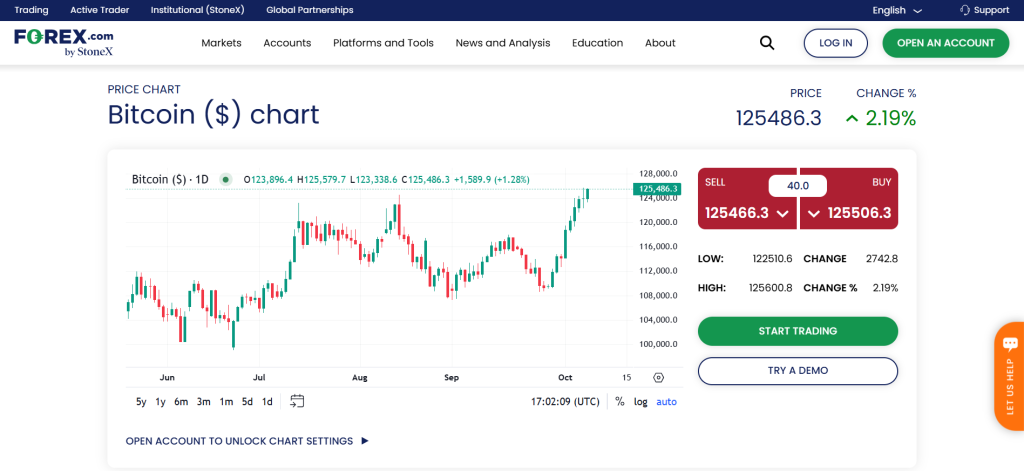The height and width of the screenshot is (471, 1024).
Task: Click the Support link text
Action: [x=991, y=10]
